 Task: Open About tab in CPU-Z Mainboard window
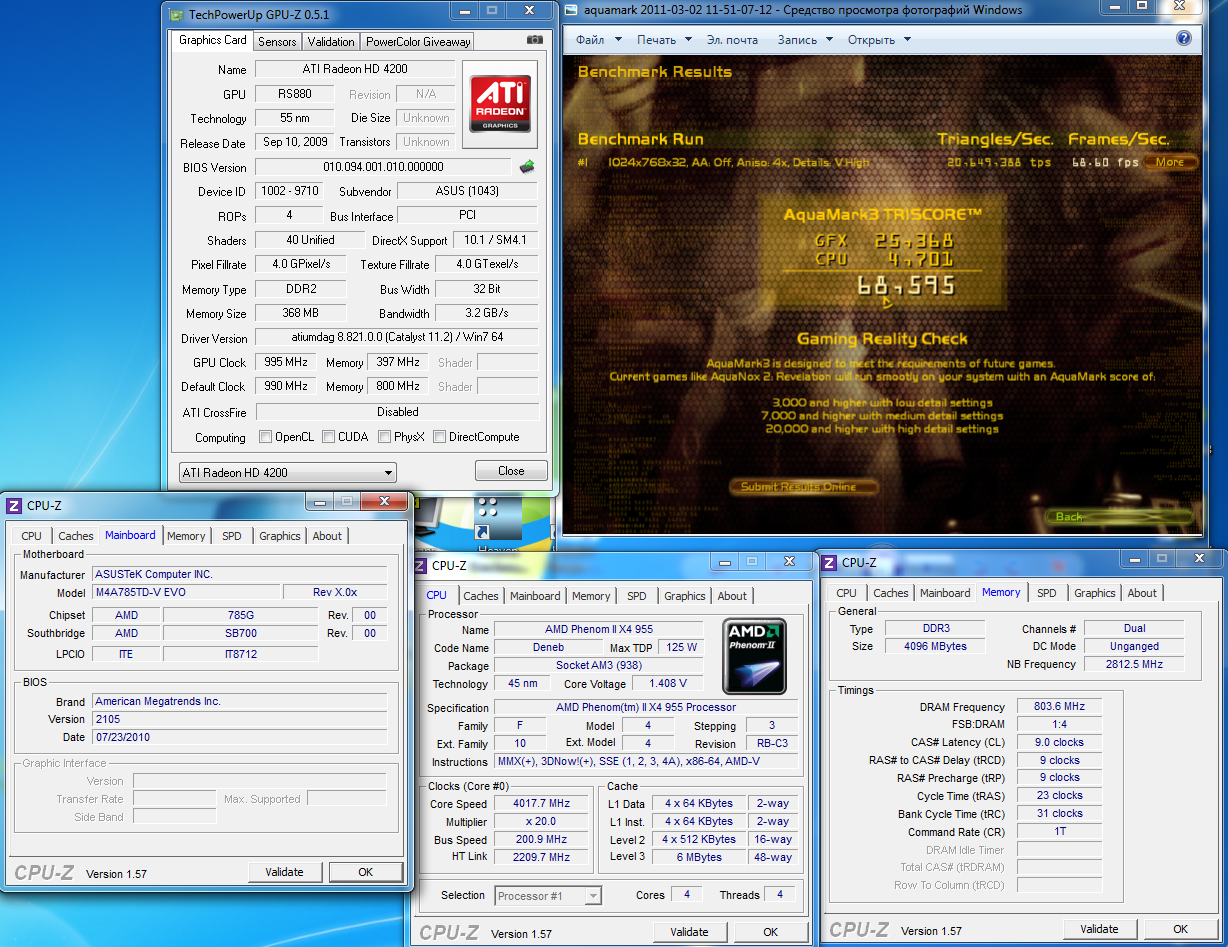327,536
